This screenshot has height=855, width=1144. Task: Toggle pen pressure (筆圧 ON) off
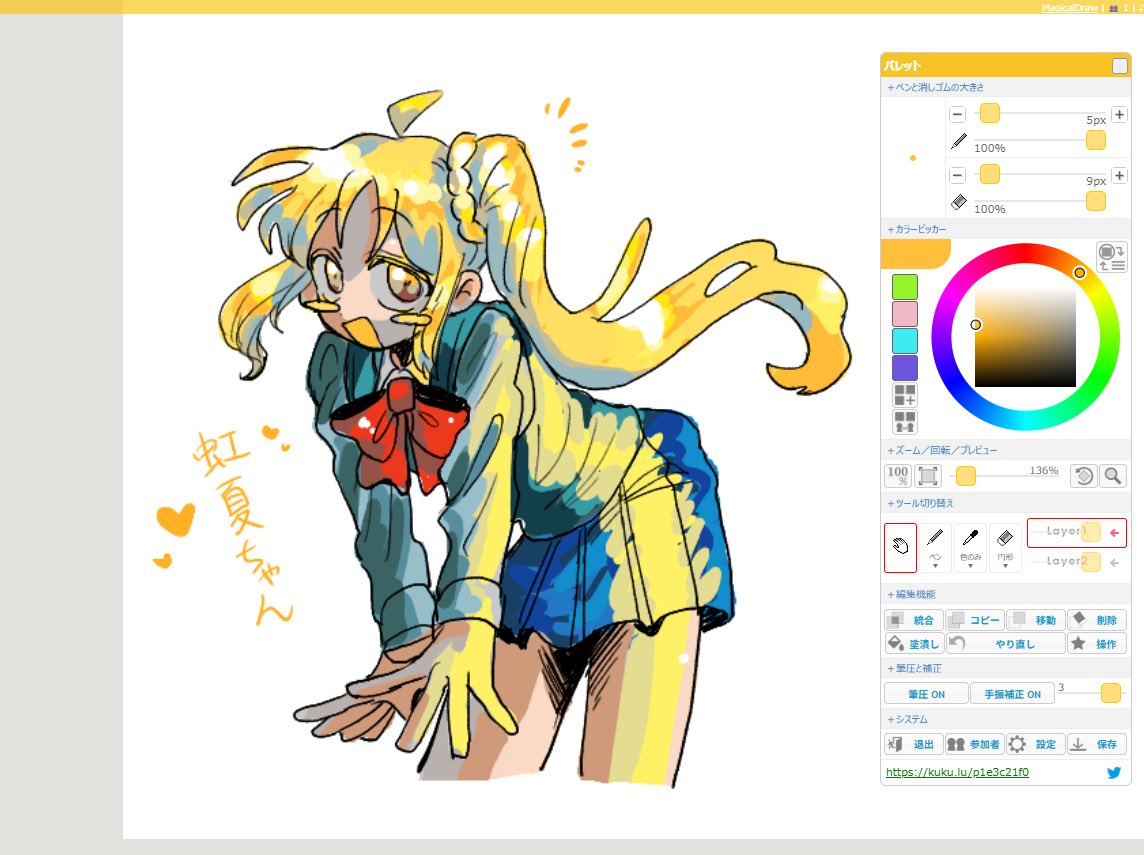coord(925,693)
